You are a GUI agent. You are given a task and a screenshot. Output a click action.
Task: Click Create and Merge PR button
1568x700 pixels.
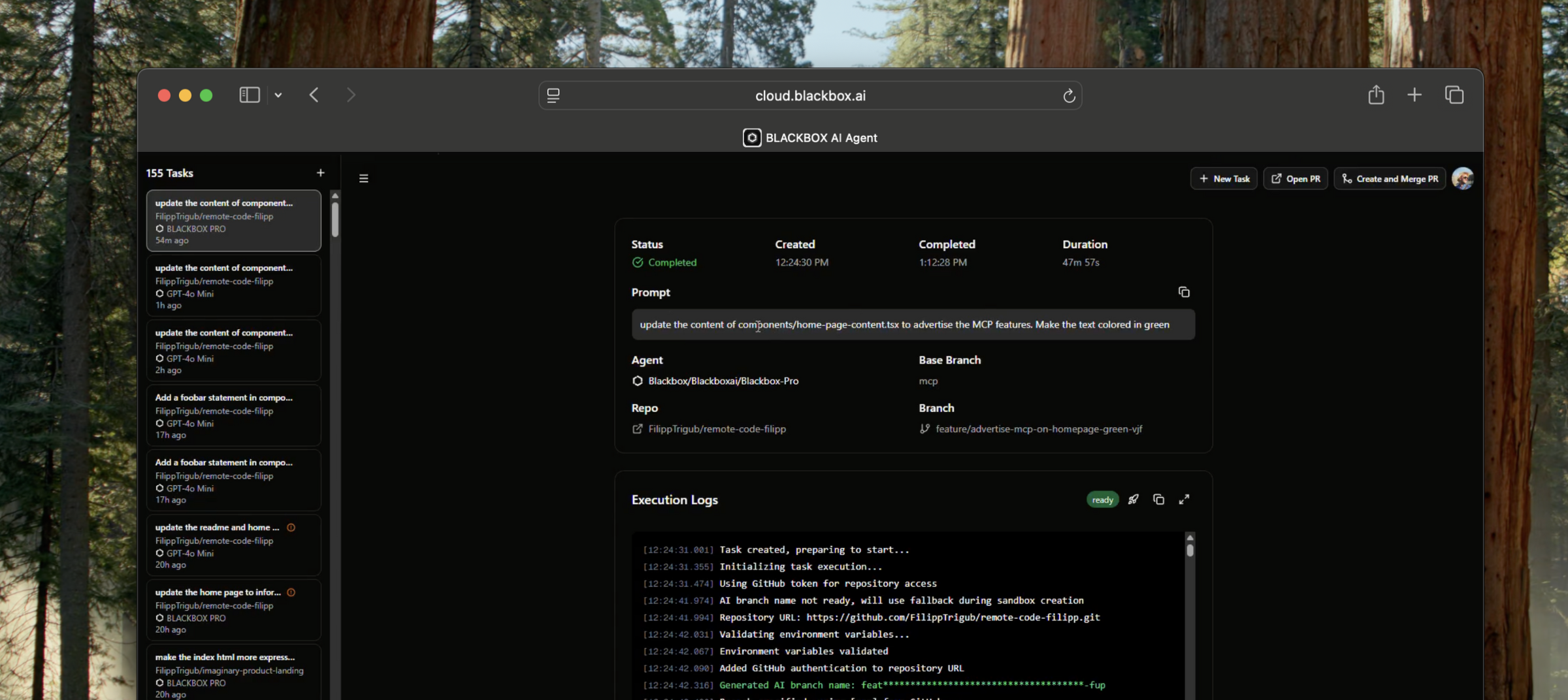[1390, 179]
